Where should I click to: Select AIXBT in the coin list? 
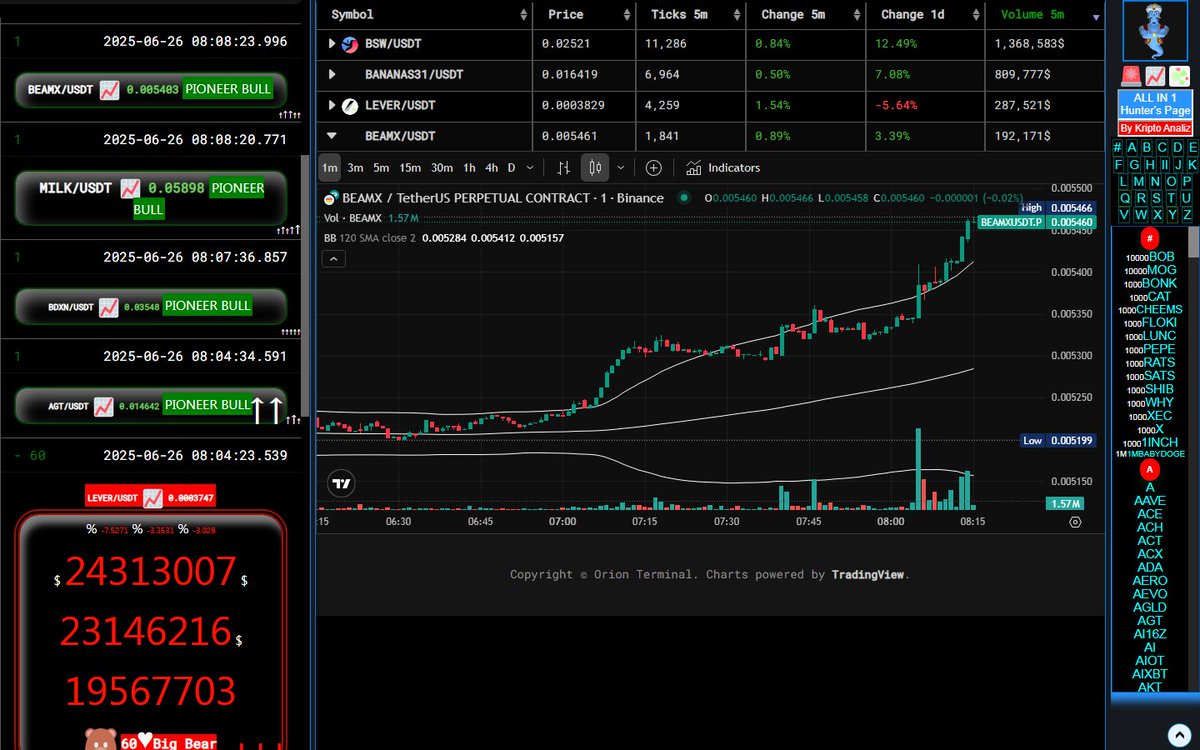click(1150, 674)
